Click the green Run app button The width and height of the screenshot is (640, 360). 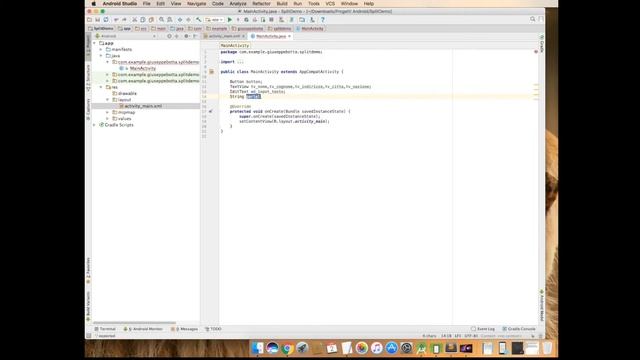(x=230, y=20)
